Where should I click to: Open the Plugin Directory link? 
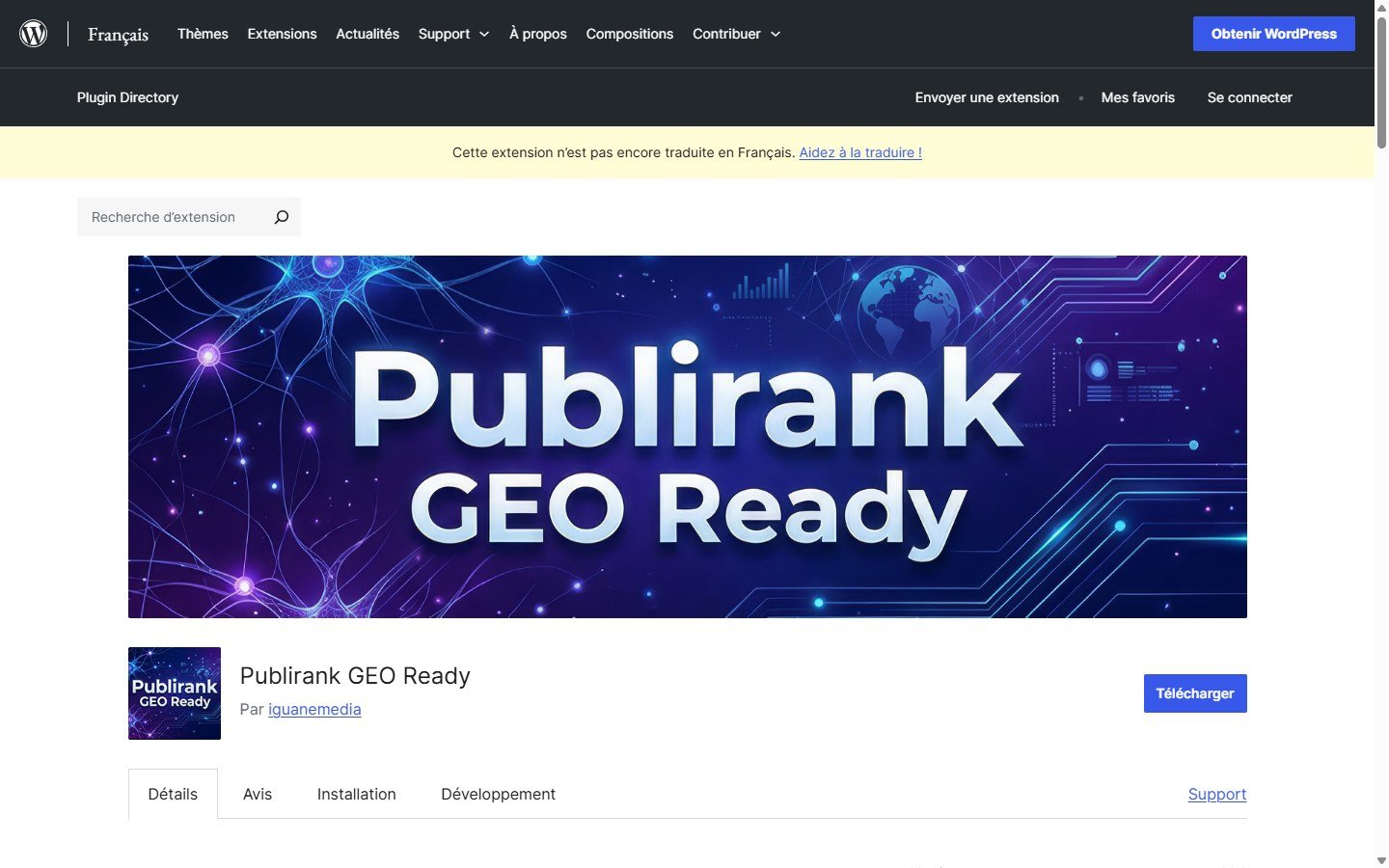pyautogui.click(x=127, y=97)
